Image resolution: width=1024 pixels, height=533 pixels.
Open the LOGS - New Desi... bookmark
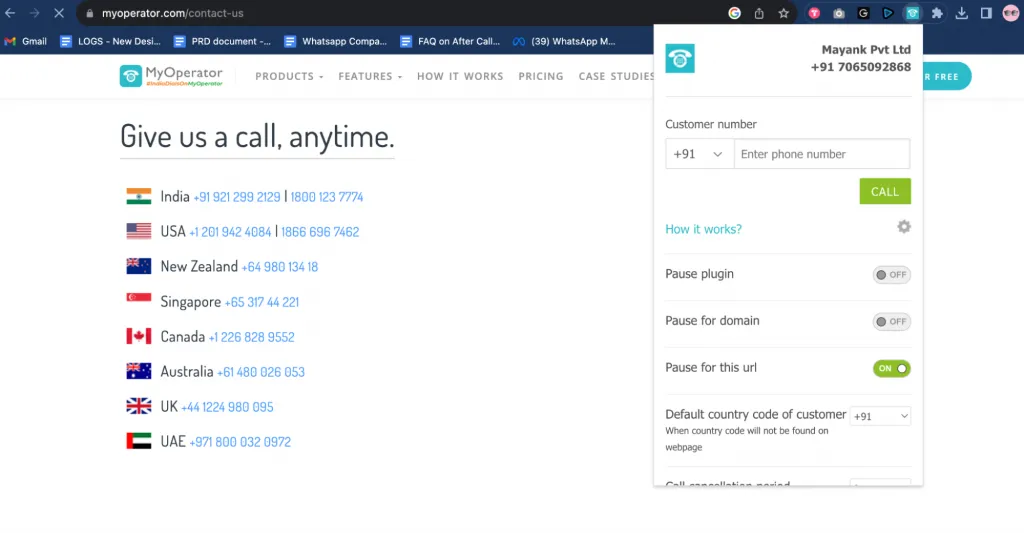(x=110, y=41)
